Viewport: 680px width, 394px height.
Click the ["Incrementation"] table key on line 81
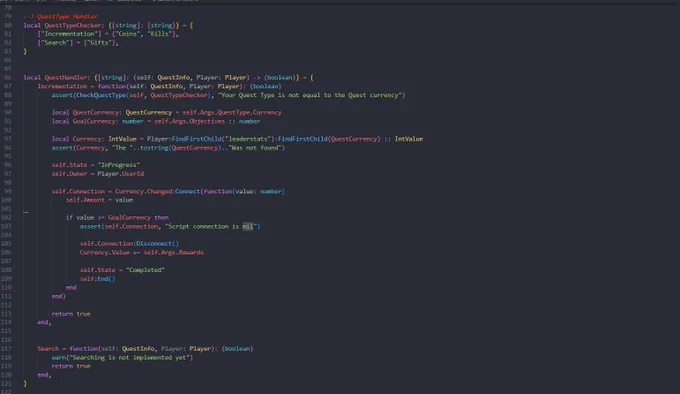[x=69, y=34]
